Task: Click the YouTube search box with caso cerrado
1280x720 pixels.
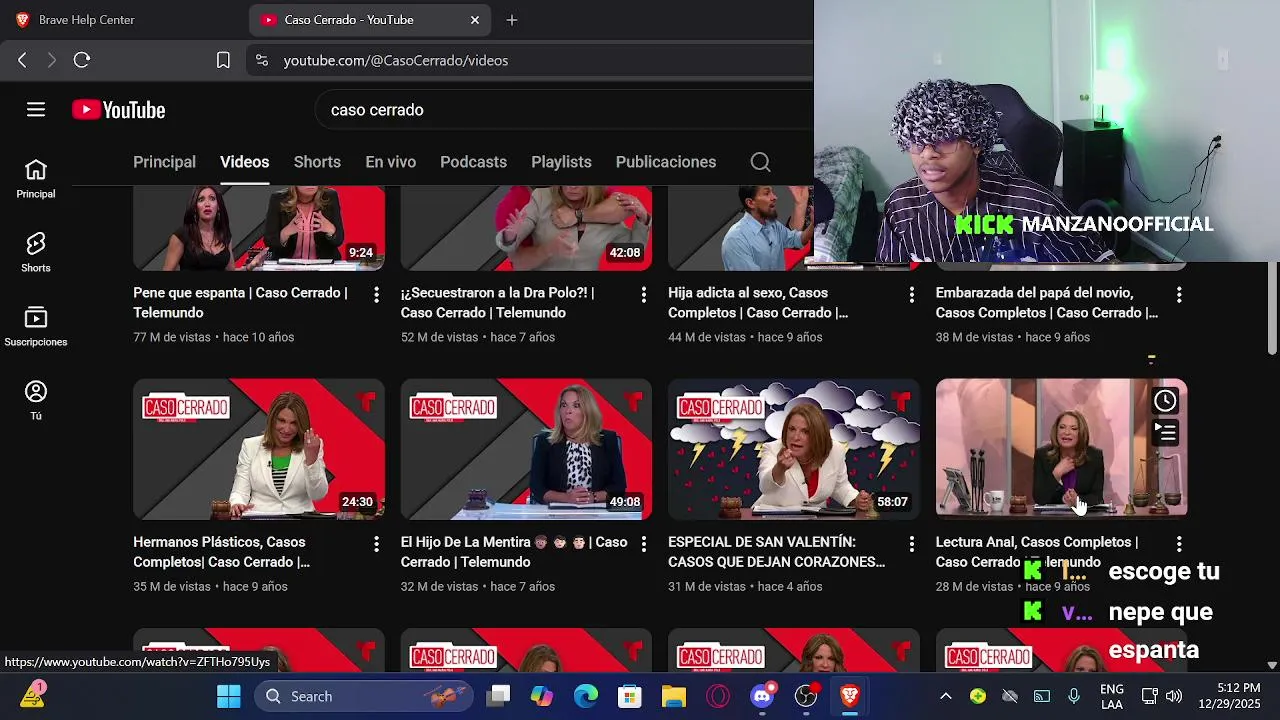Action: [x=565, y=110]
